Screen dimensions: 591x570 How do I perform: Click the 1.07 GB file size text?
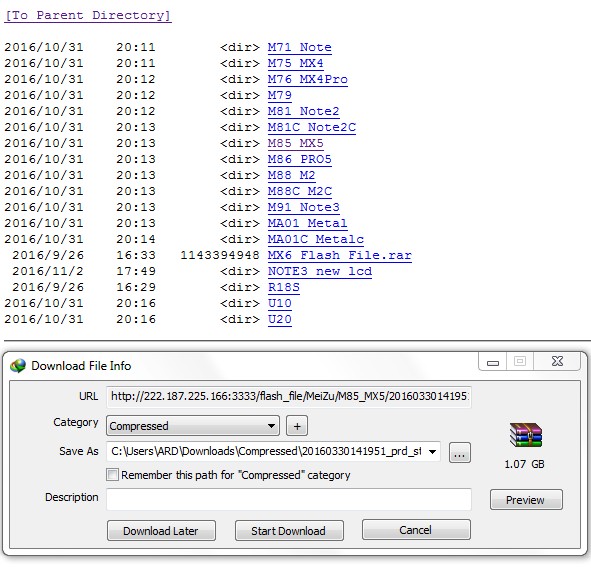524,464
